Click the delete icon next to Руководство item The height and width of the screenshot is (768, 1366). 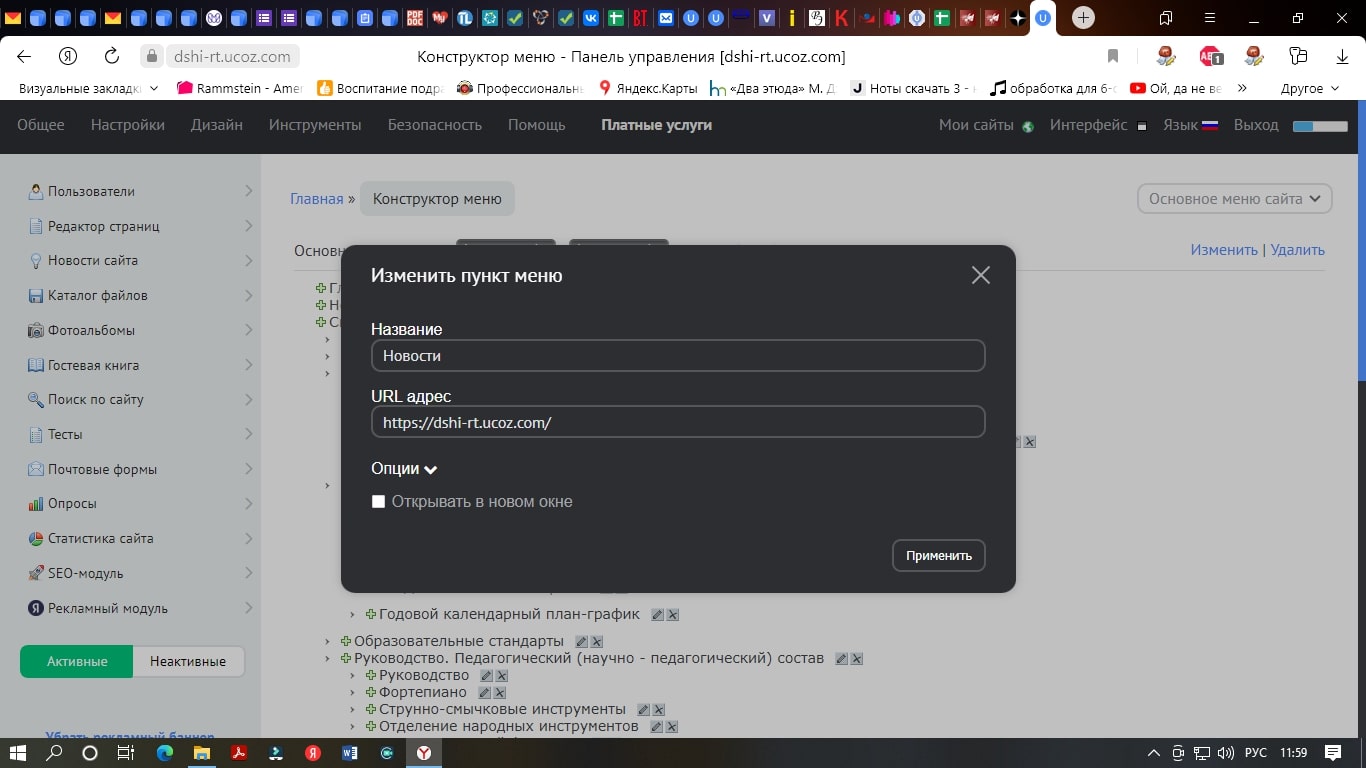502,676
